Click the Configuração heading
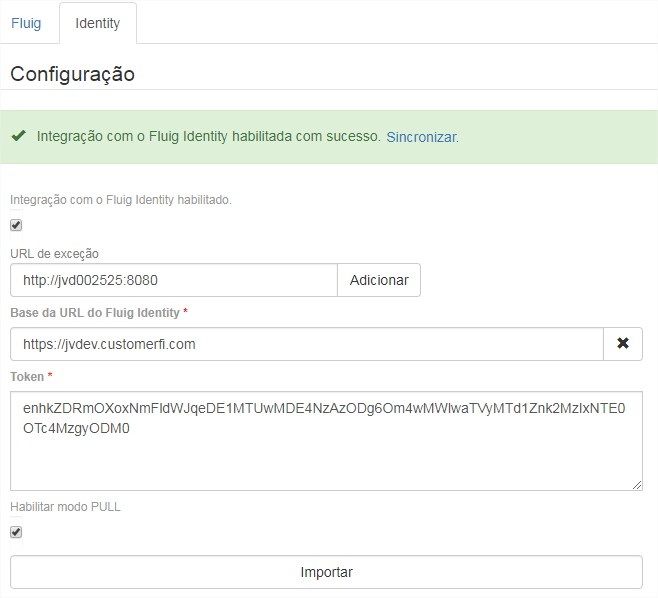Screen dimensions: 658x598 (x=72, y=74)
